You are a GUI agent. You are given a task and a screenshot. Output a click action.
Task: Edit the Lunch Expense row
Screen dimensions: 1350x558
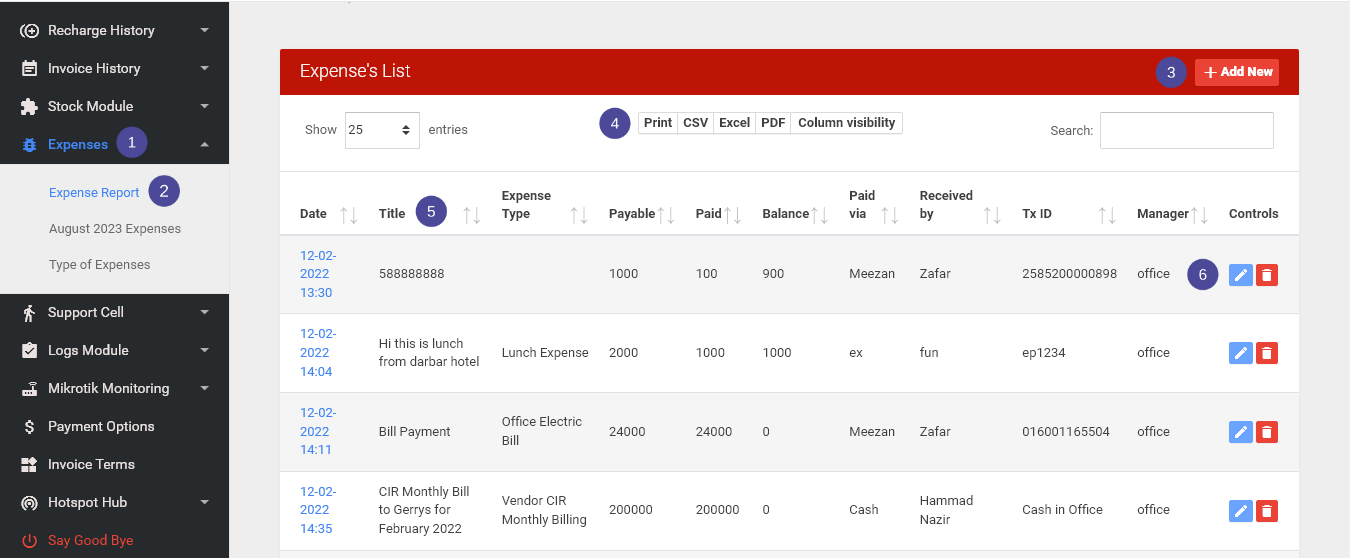tap(1240, 353)
